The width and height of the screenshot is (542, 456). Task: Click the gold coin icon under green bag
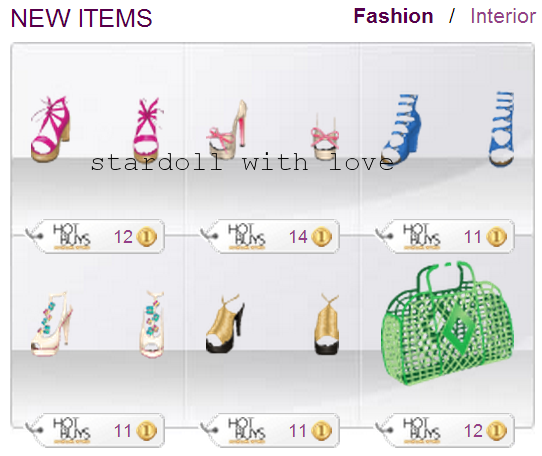pos(497,431)
